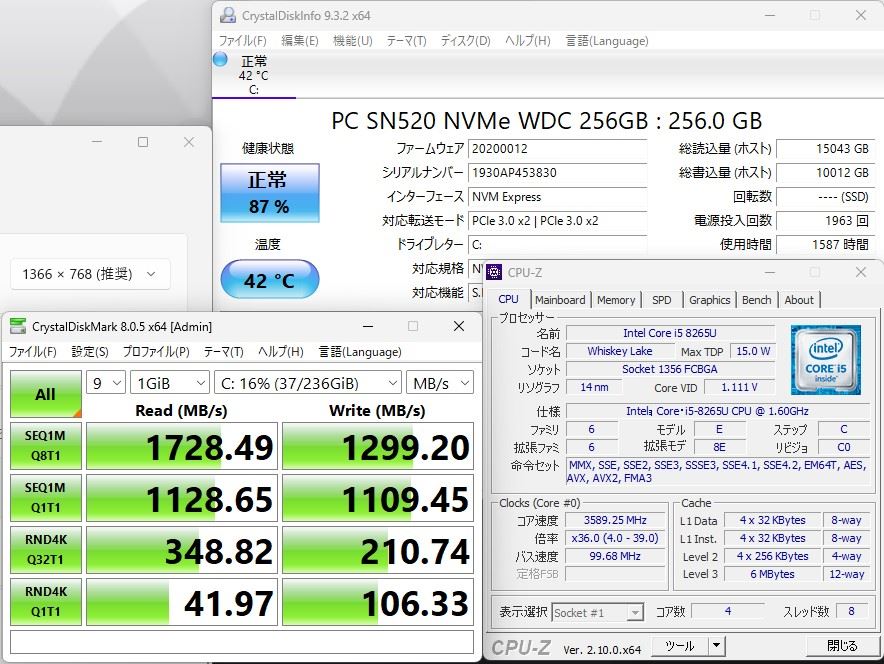Switch to the SPD tab in CPU-Z
The height and width of the screenshot is (664, 884).
tap(661, 300)
